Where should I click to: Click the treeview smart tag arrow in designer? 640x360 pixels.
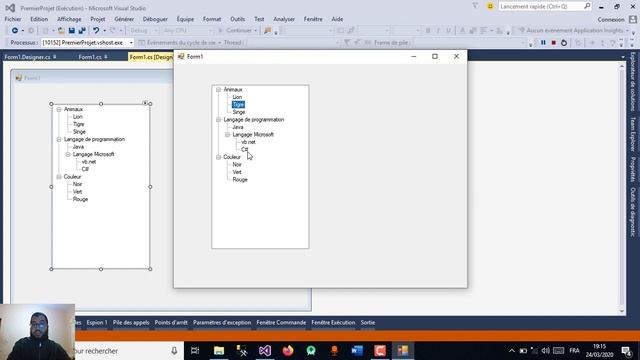pos(145,103)
